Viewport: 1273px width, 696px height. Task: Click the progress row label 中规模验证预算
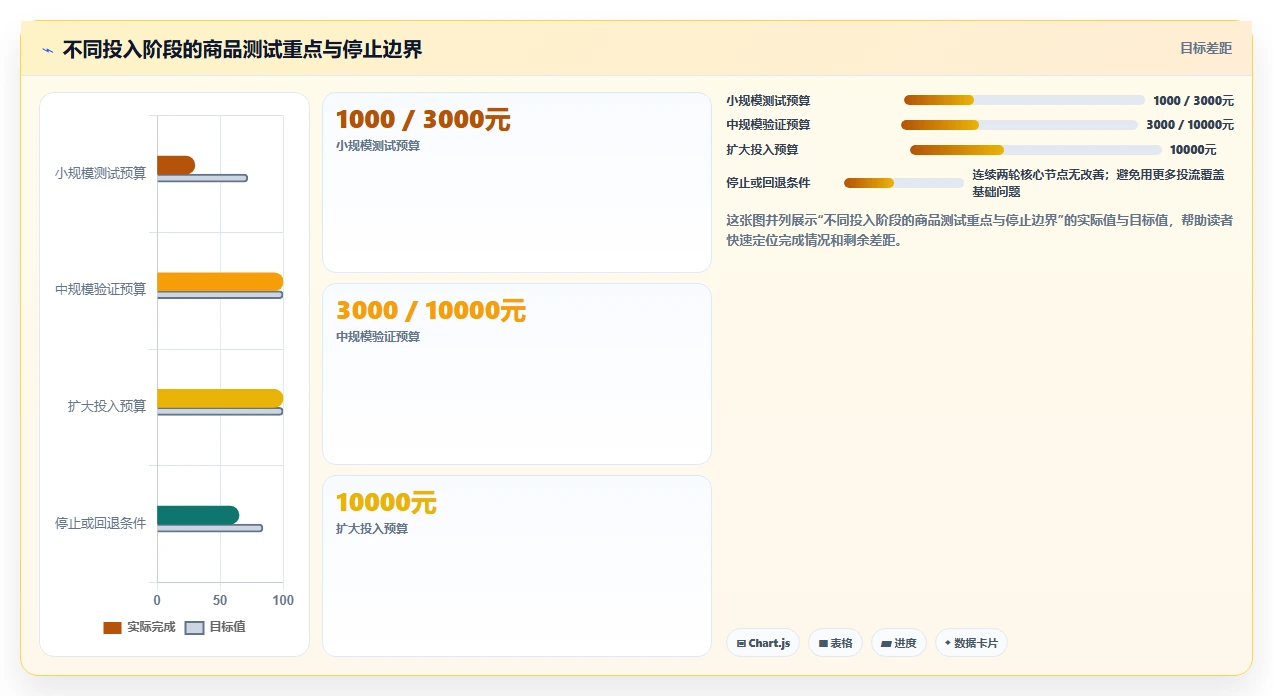click(768, 125)
